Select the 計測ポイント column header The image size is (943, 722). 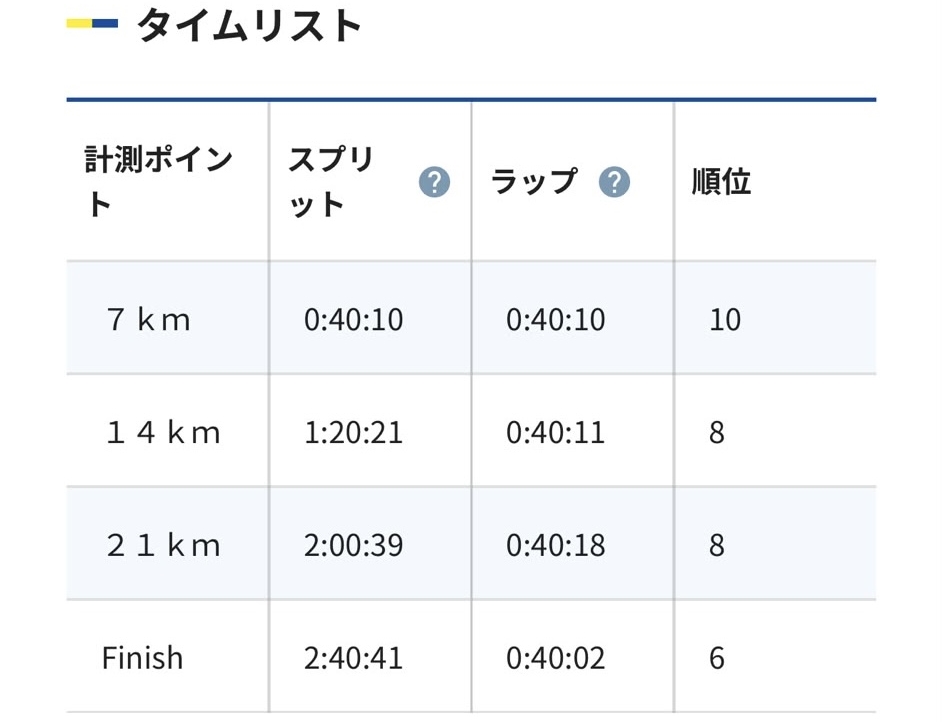point(159,182)
